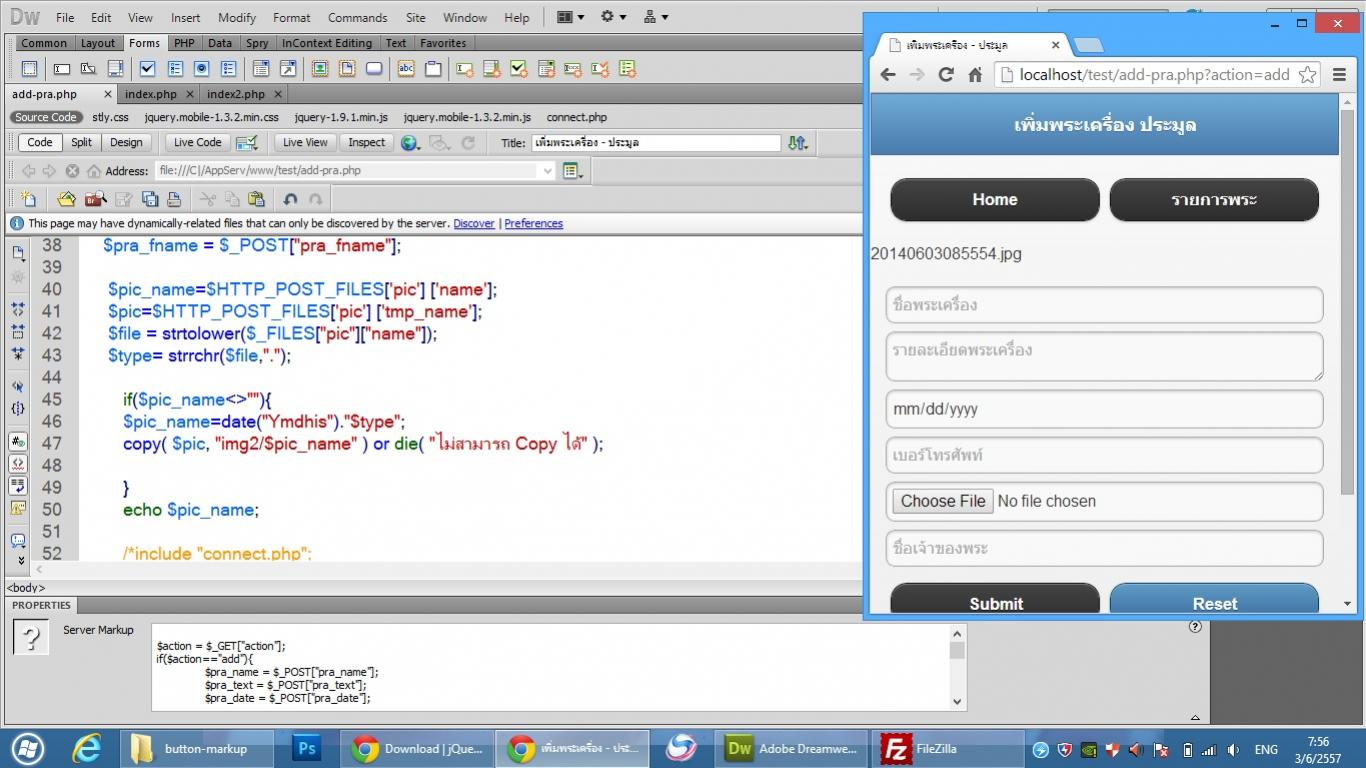Click the Open file folder icon
The width and height of the screenshot is (1366, 768).
pyautogui.click(x=66, y=199)
